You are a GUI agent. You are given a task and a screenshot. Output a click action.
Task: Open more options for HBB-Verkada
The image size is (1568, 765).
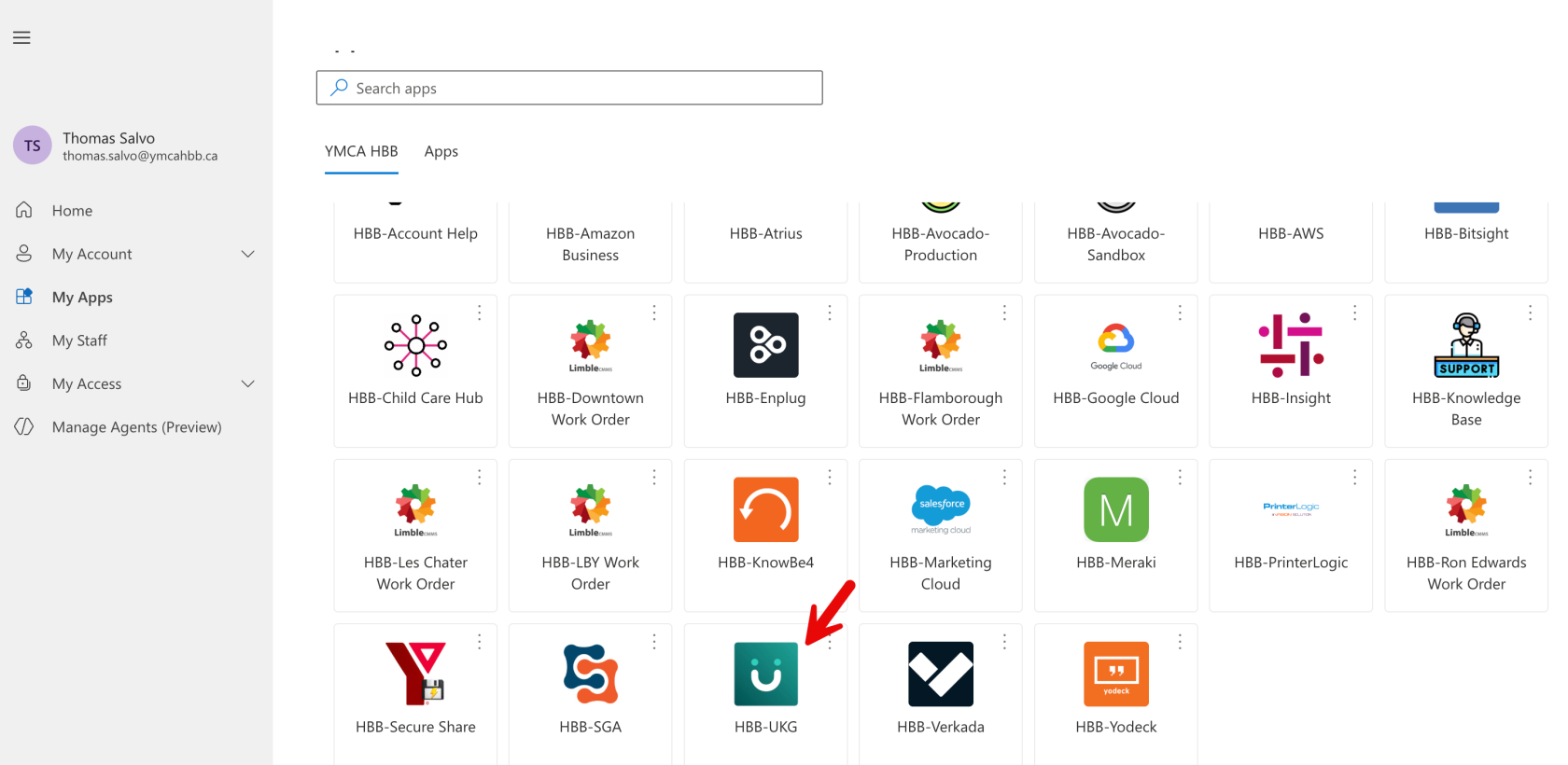tap(1004, 641)
